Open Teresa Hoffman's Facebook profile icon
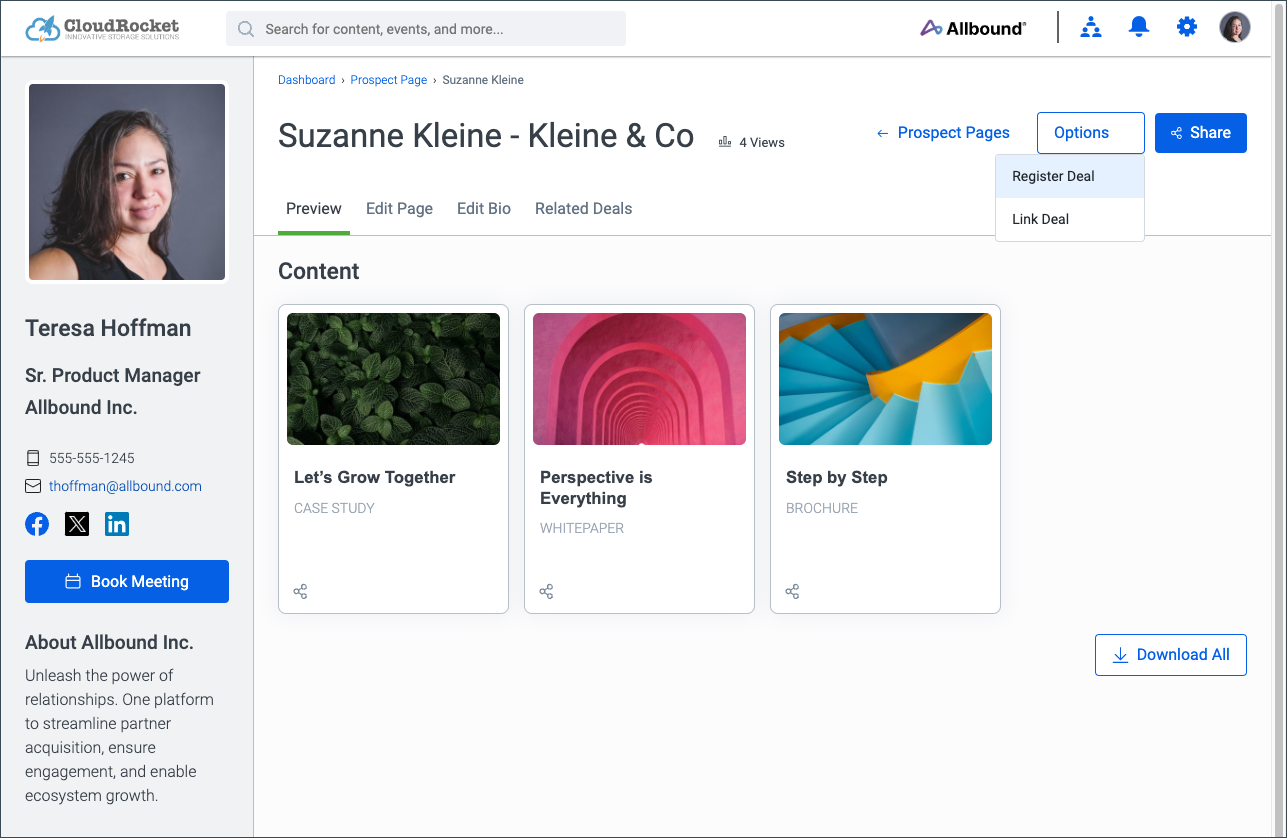This screenshot has width=1287, height=838. pyautogui.click(x=37, y=524)
